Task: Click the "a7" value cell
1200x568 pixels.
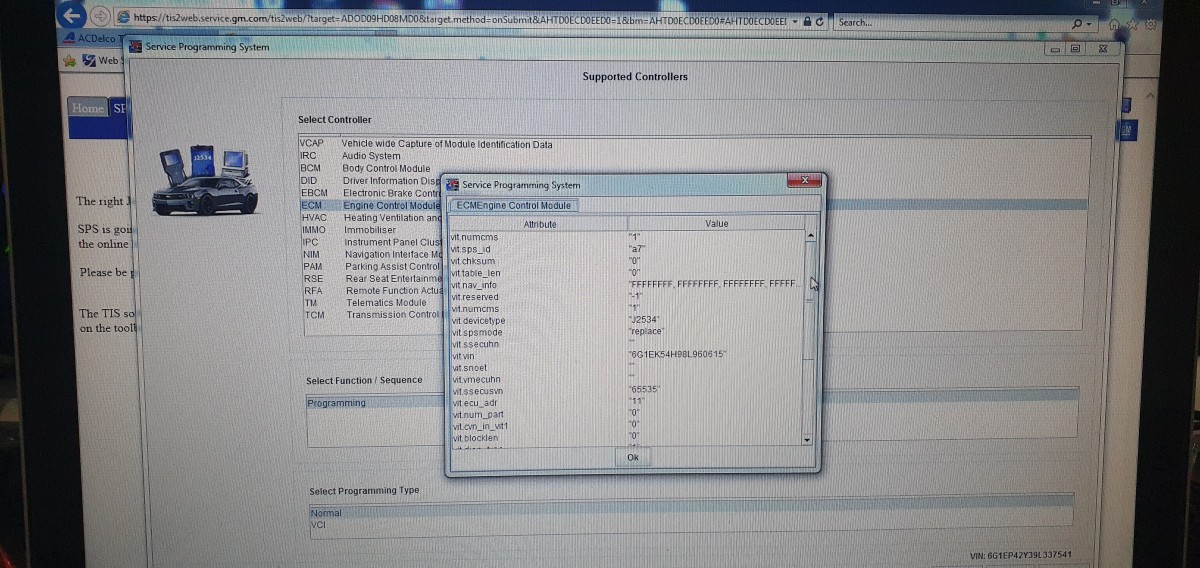Action: (636, 249)
